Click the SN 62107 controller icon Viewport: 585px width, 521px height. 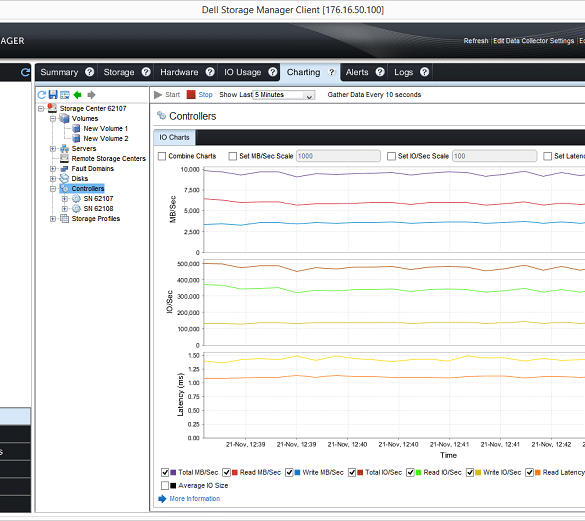point(76,199)
